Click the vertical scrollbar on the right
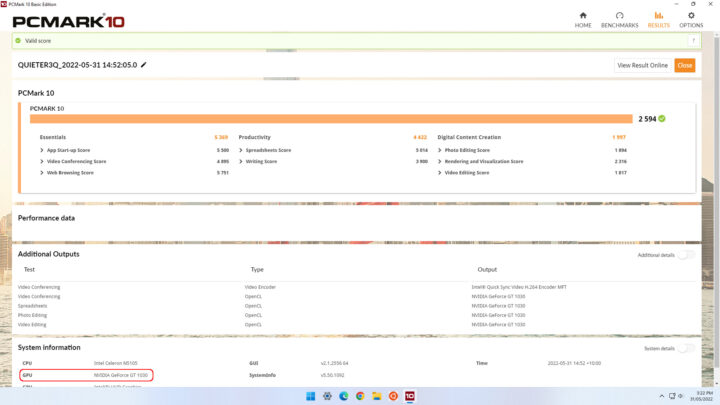The width and height of the screenshot is (720, 405). pyautogui.click(x=716, y=202)
